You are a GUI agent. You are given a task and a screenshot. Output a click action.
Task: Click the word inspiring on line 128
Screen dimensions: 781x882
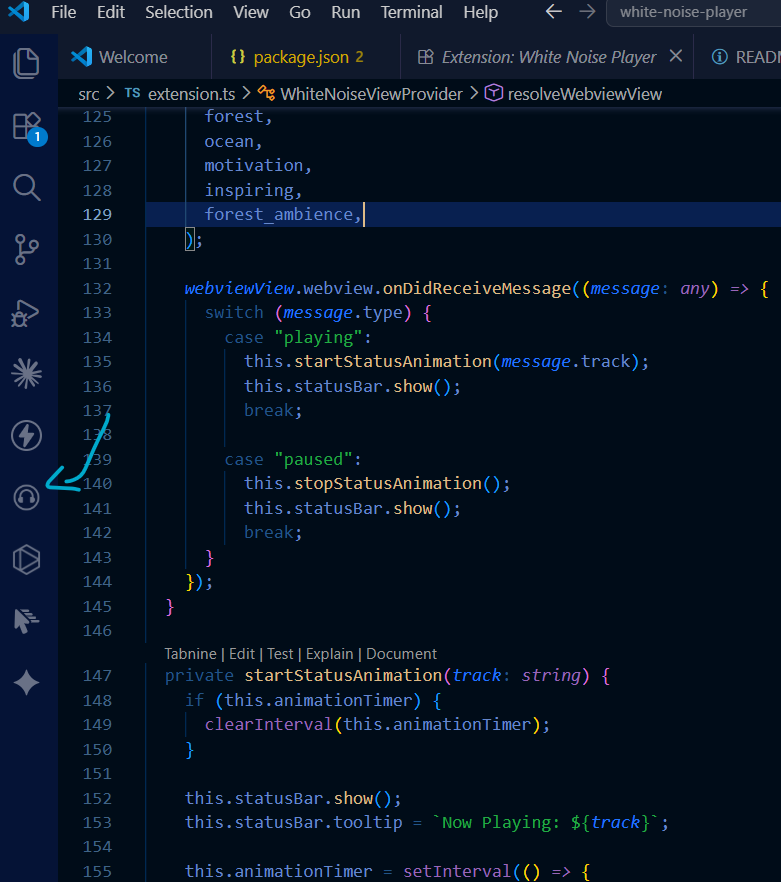coord(249,190)
